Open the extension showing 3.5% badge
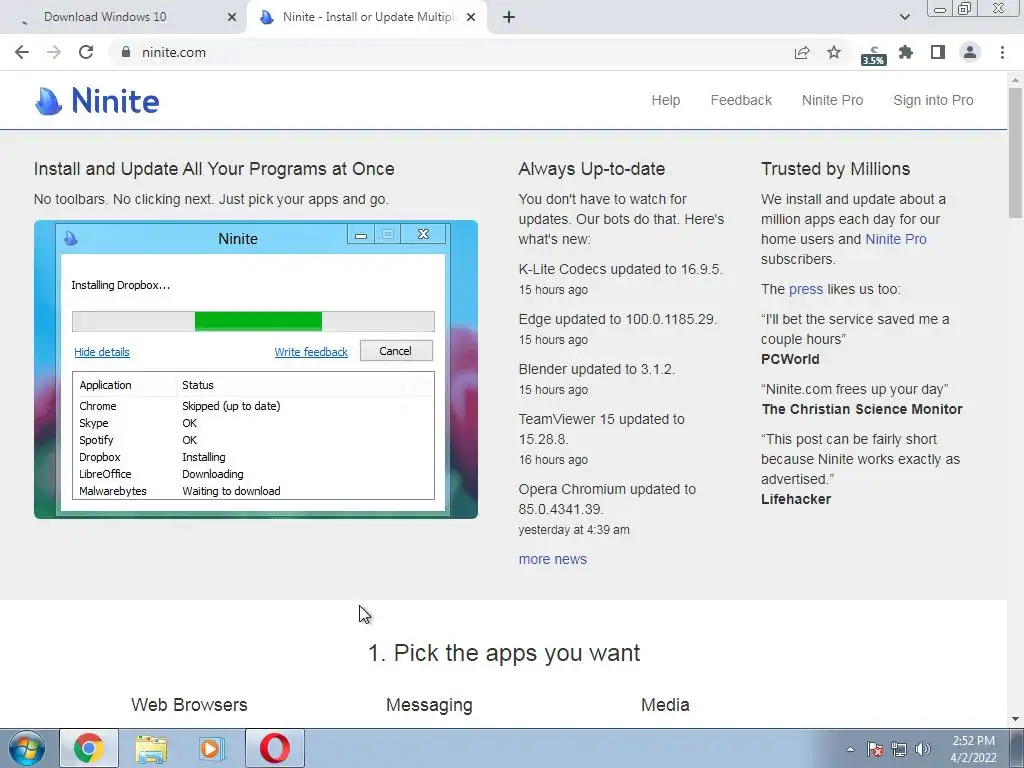The image size is (1024, 768). (x=873, y=55)
